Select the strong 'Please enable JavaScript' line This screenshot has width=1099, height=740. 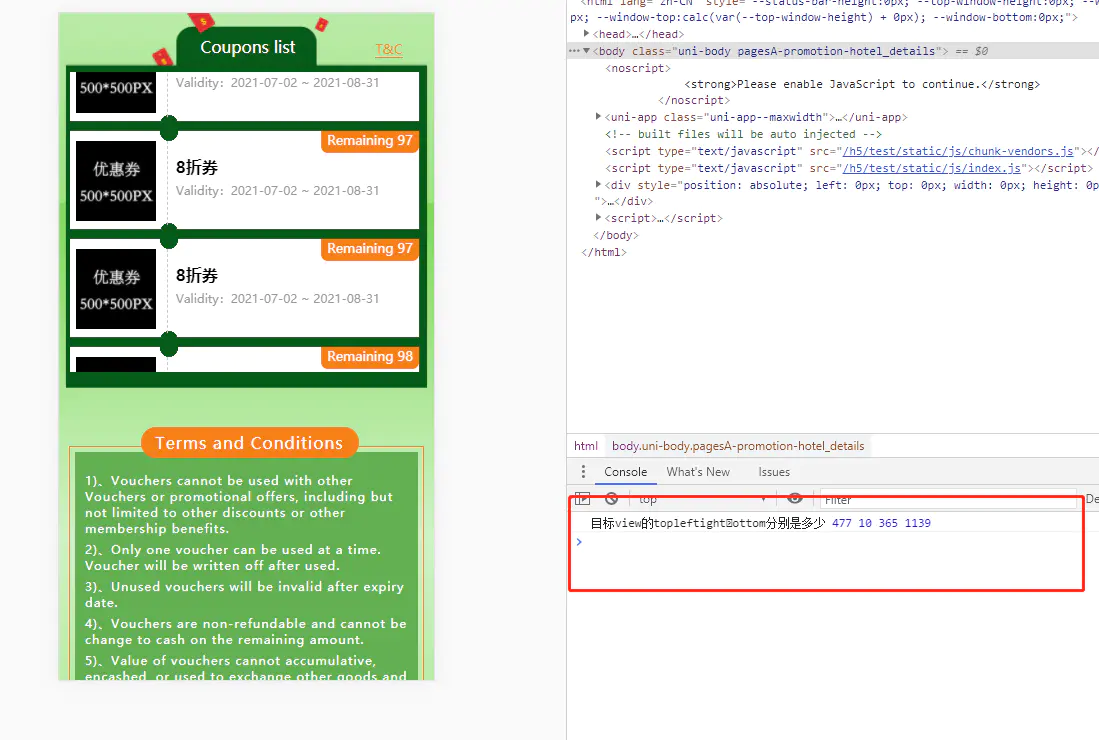click(862, 84)
